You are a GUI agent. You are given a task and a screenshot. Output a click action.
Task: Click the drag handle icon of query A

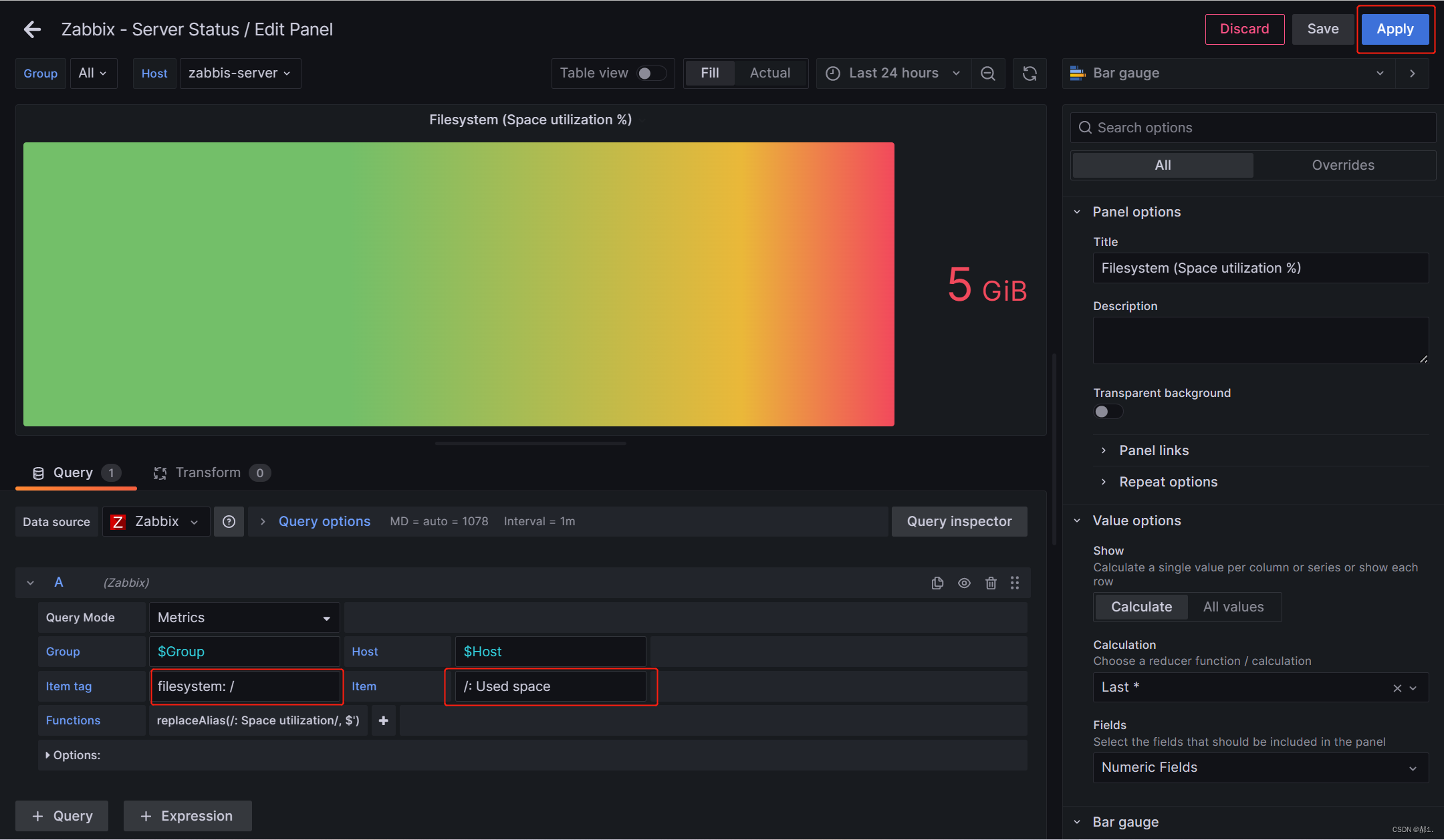pyautogui.click(x=1015, y=583)
